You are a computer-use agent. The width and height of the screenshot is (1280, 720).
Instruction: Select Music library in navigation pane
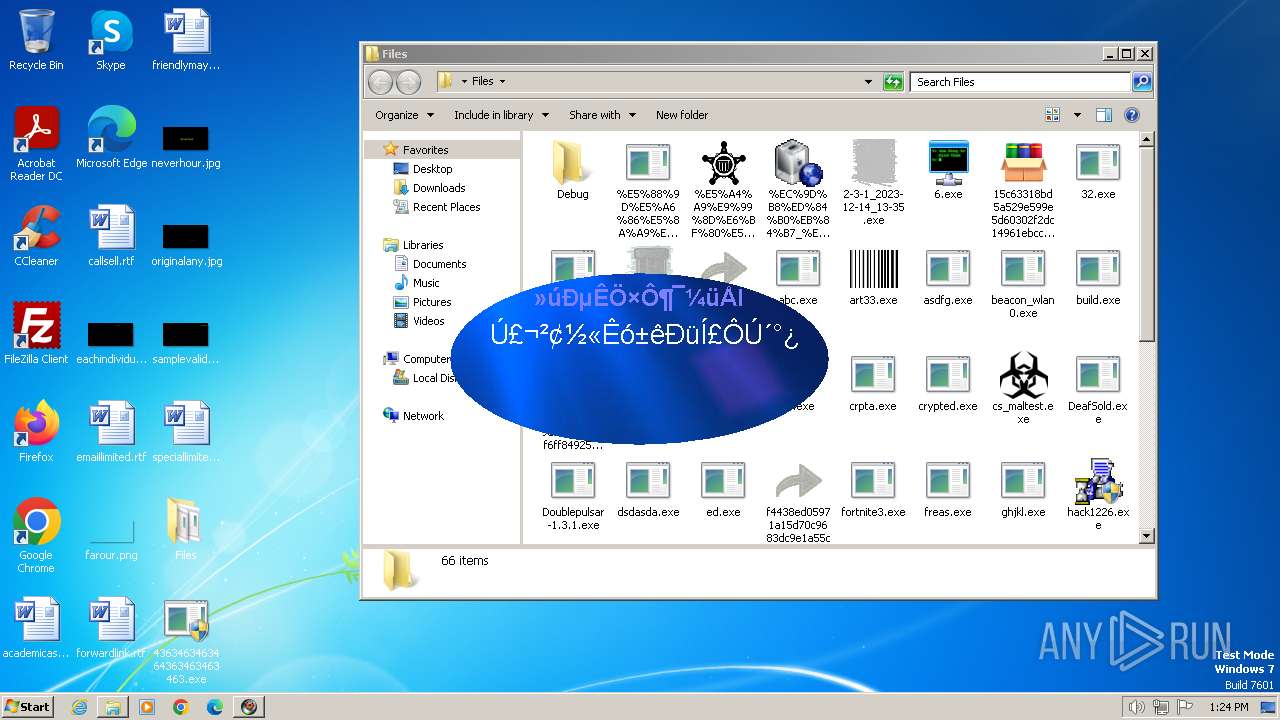(x=426, y=283)
